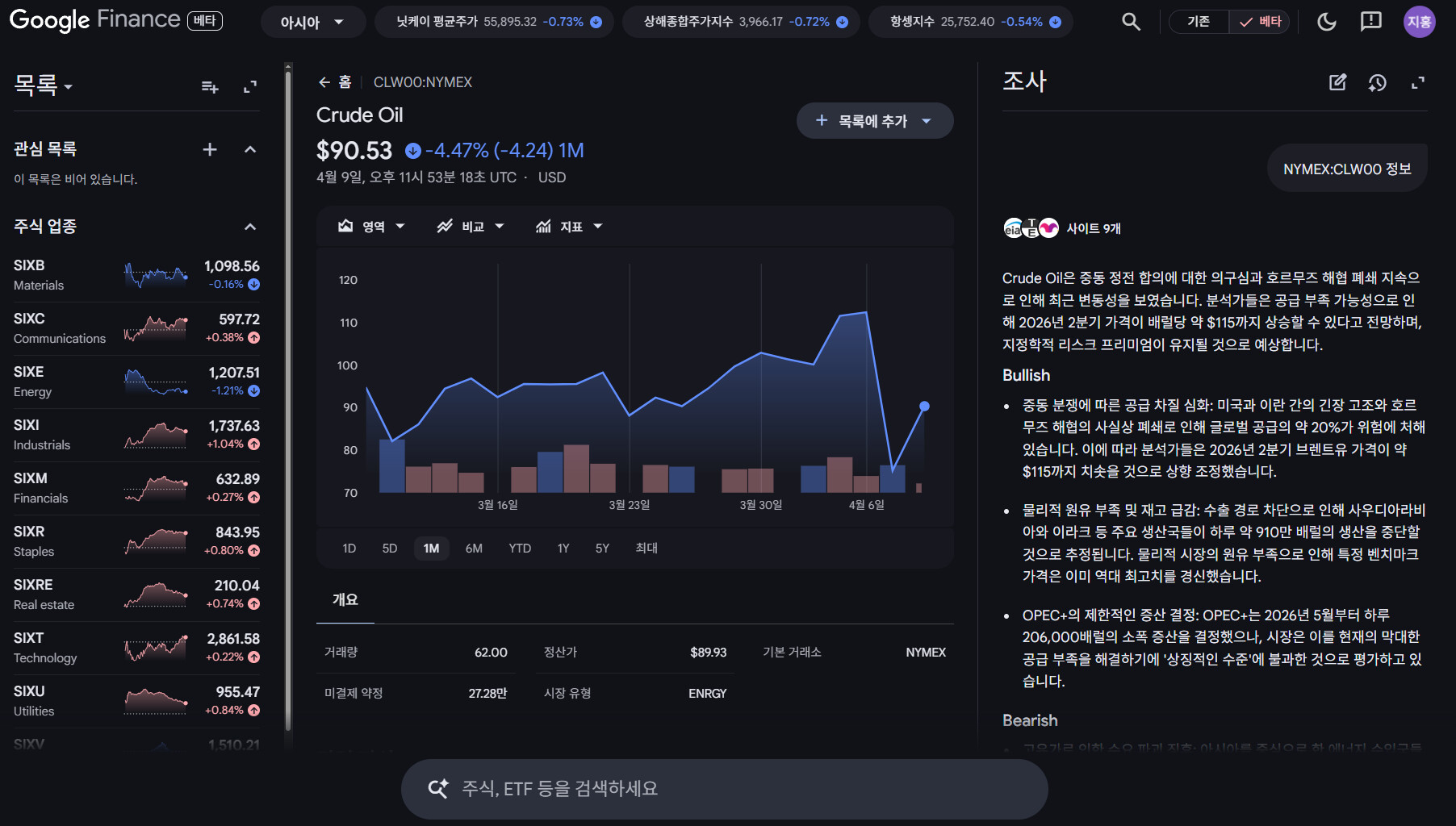Switch to 기존 classic version
The height and width of the screenshot is (826, 1456).
point(1199,22)
